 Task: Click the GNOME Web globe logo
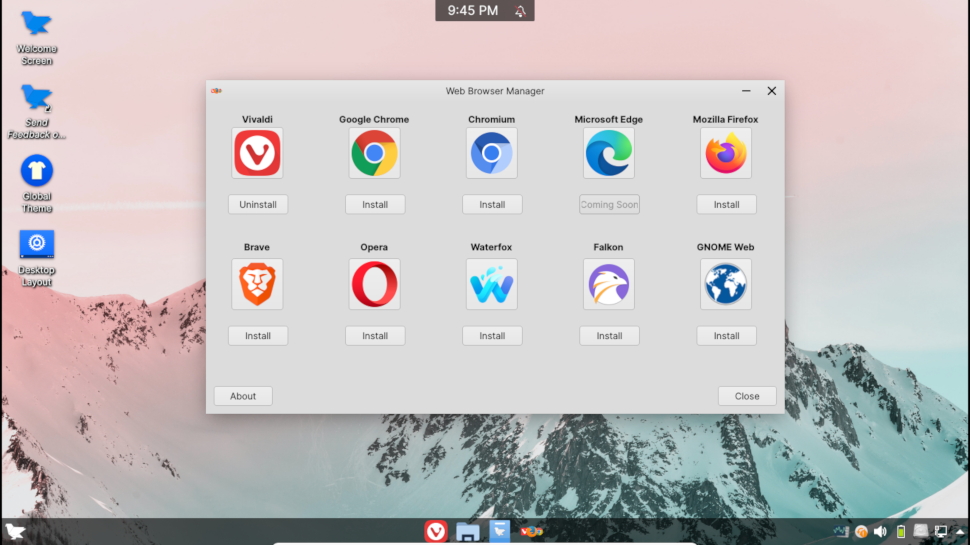[x=726, y=284]
